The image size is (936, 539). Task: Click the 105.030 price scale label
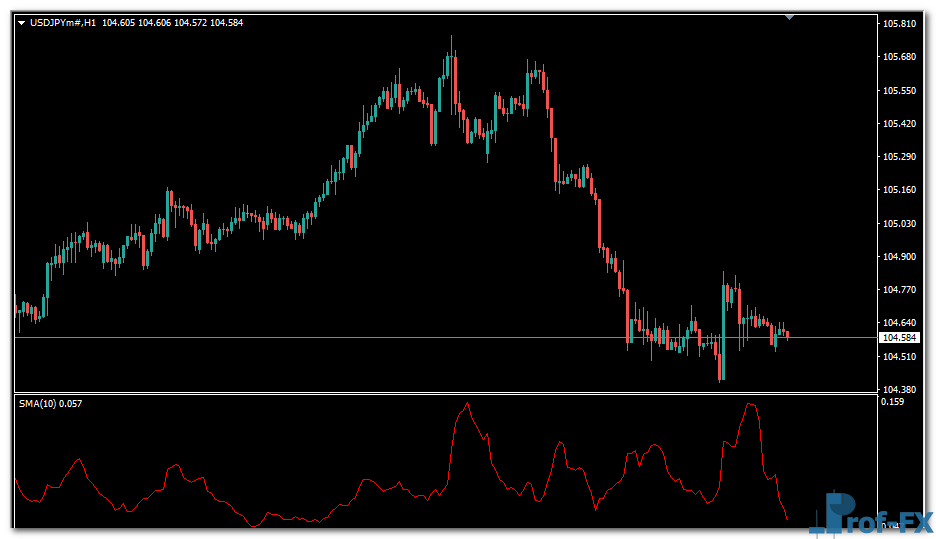pos(900,223)
